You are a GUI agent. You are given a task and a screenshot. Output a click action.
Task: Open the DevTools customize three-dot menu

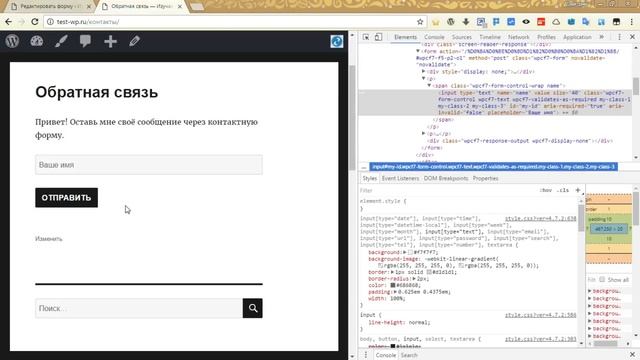(x=619, y=37)
